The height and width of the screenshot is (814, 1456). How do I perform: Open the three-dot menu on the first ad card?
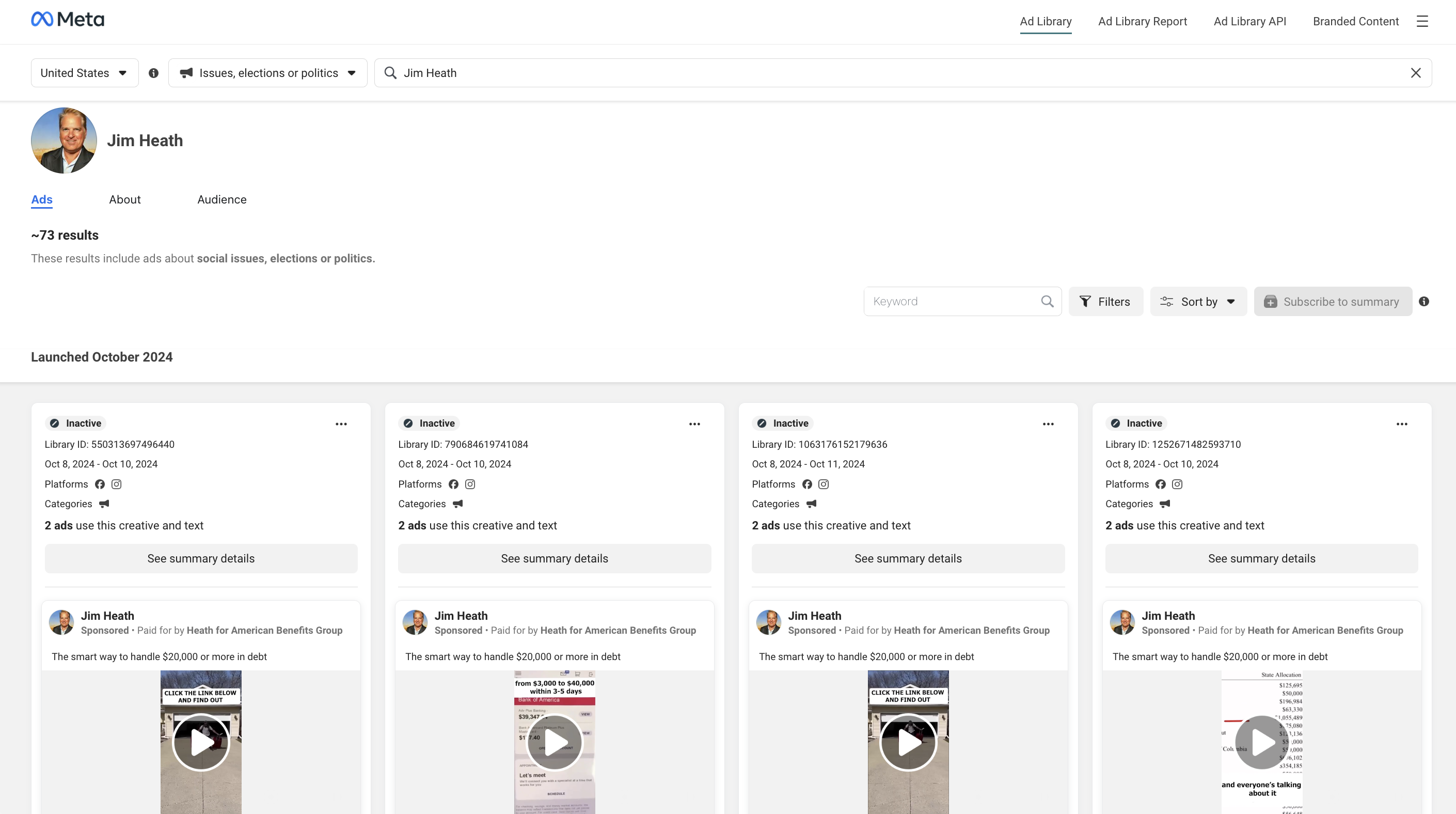point(341,424)
